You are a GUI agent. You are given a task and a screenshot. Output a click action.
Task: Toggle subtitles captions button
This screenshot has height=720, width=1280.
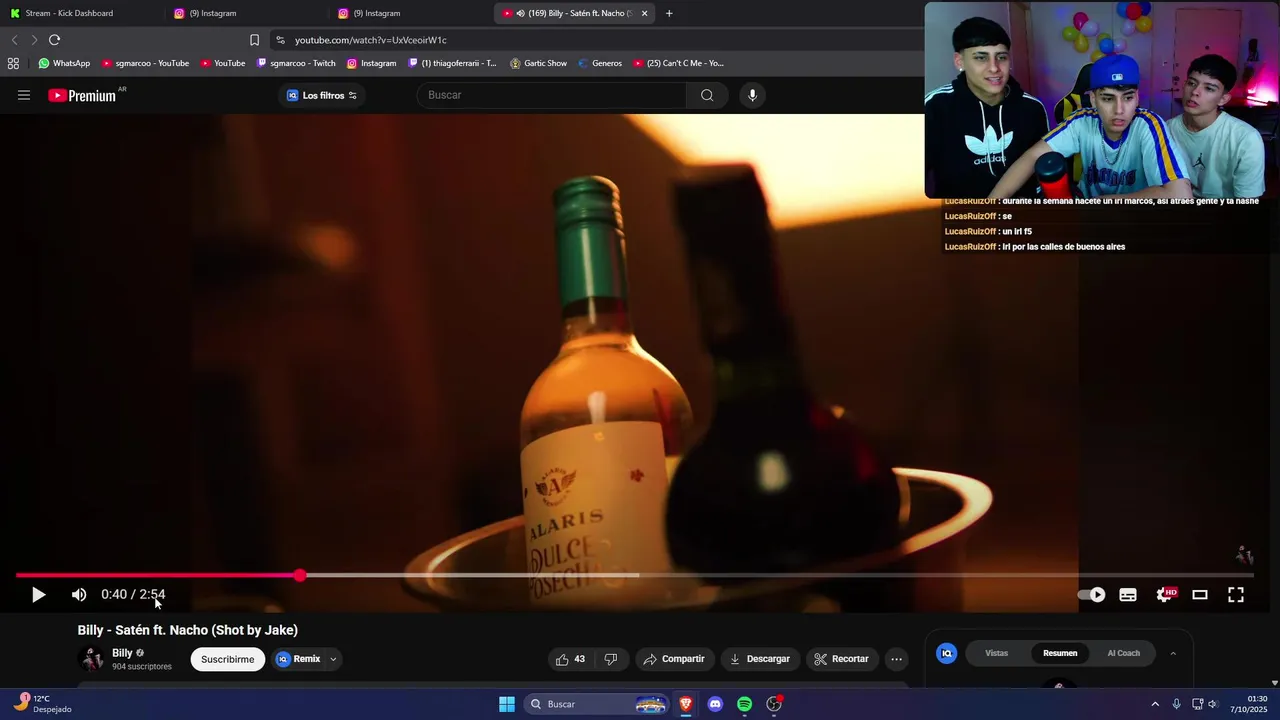[1128, 595]
